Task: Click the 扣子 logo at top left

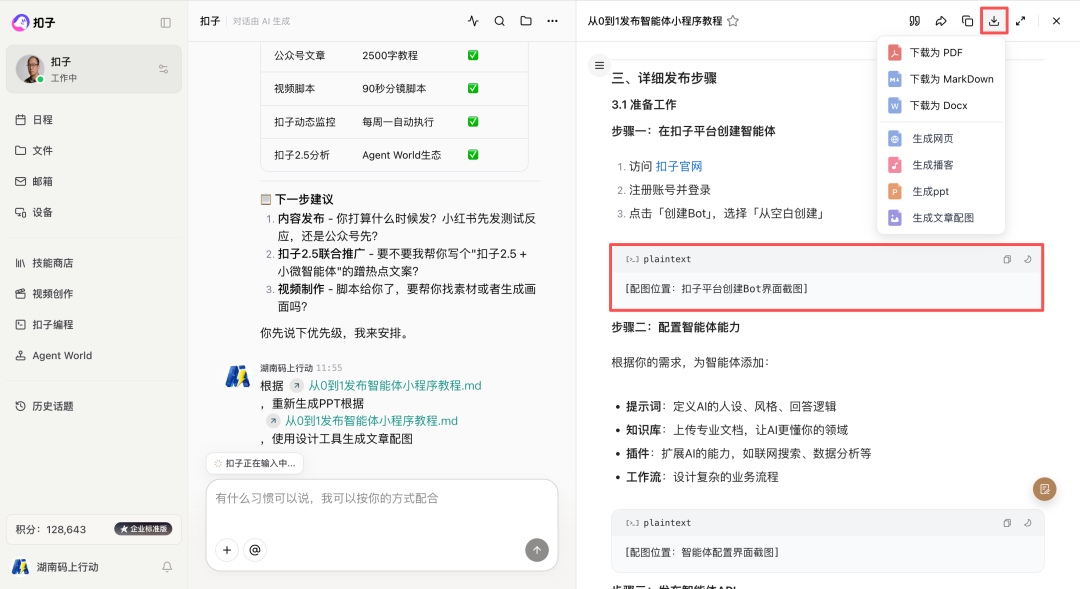Action: pos(34,23)
